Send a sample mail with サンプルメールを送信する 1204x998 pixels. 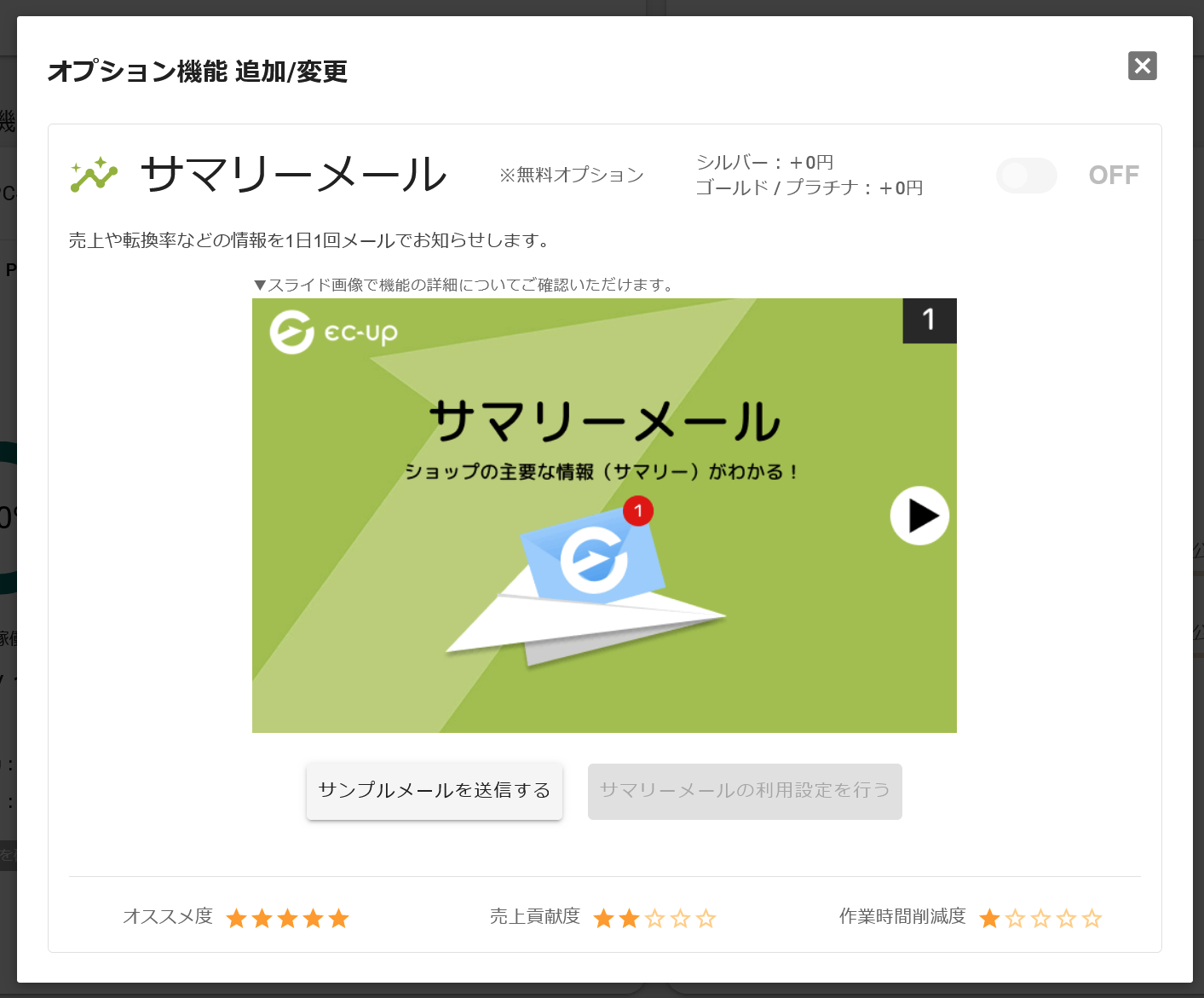(x=435, y=791)
